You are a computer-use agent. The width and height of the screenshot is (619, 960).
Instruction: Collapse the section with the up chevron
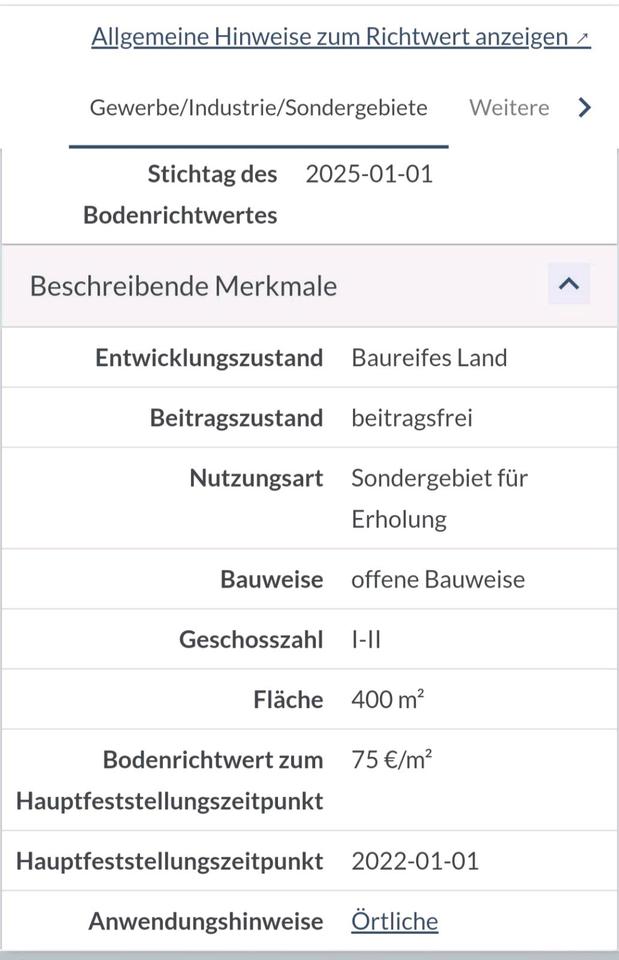point(568,284)
